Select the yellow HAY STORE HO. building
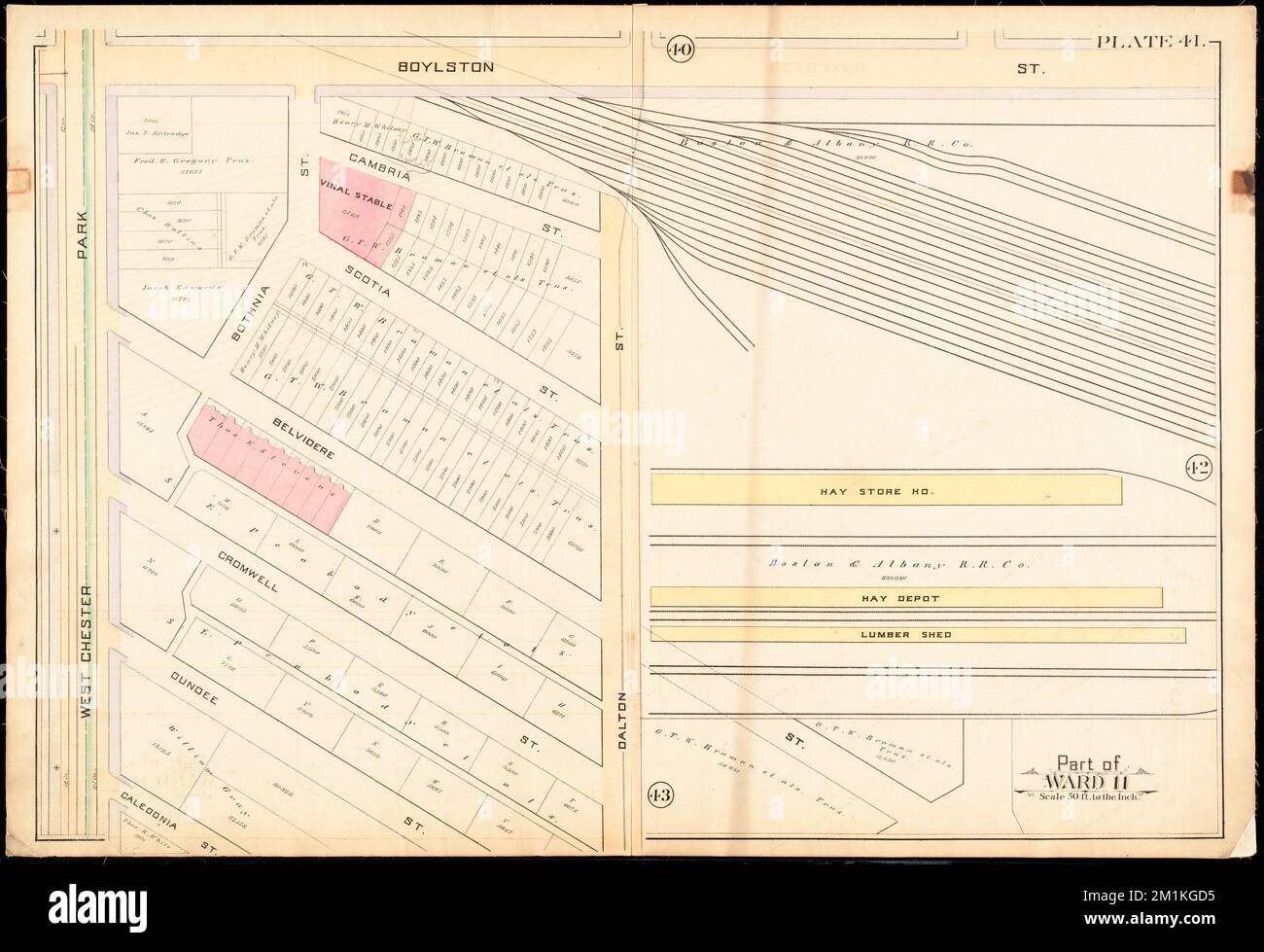 [x=885, y=488]
